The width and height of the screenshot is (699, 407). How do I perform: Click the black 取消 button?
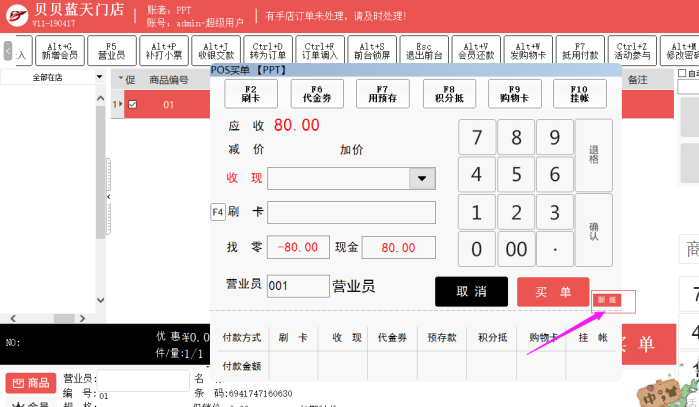pyautogui.click(x=471, y=292)
